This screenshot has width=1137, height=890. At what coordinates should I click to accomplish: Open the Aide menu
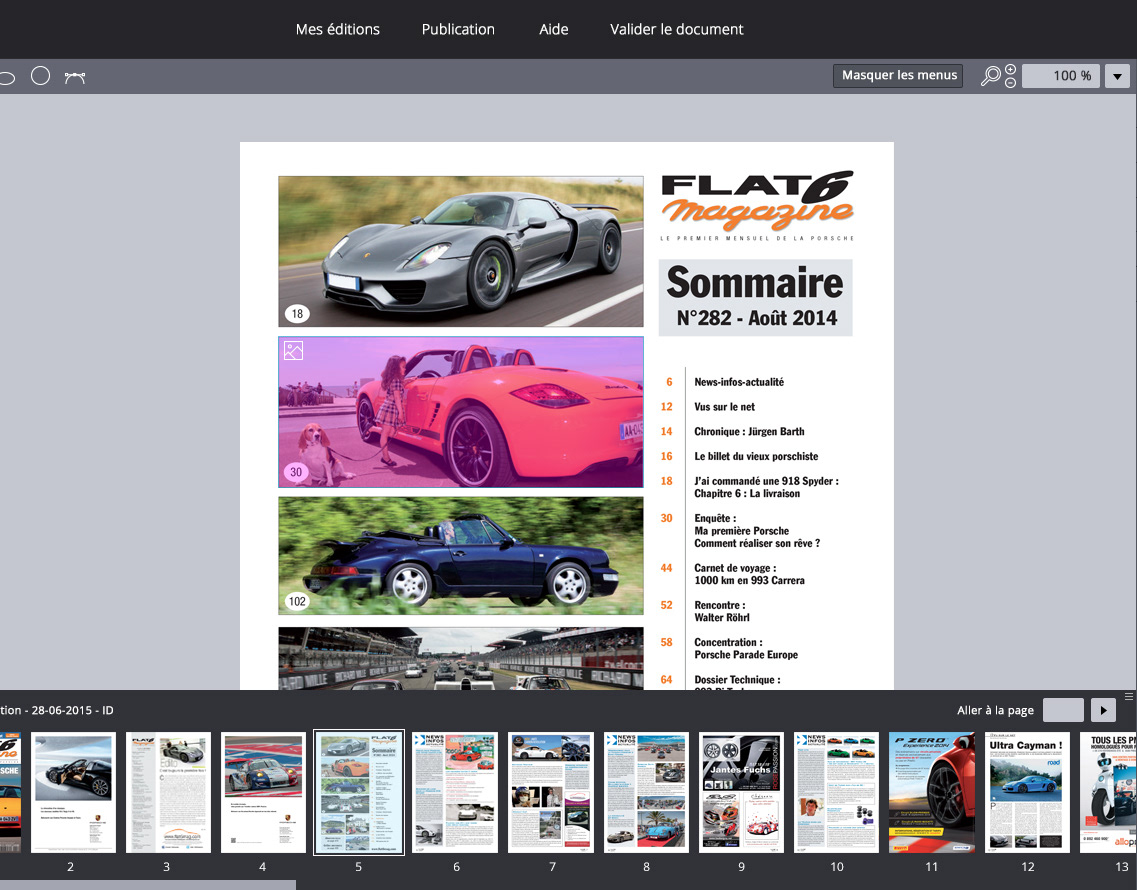553,29
